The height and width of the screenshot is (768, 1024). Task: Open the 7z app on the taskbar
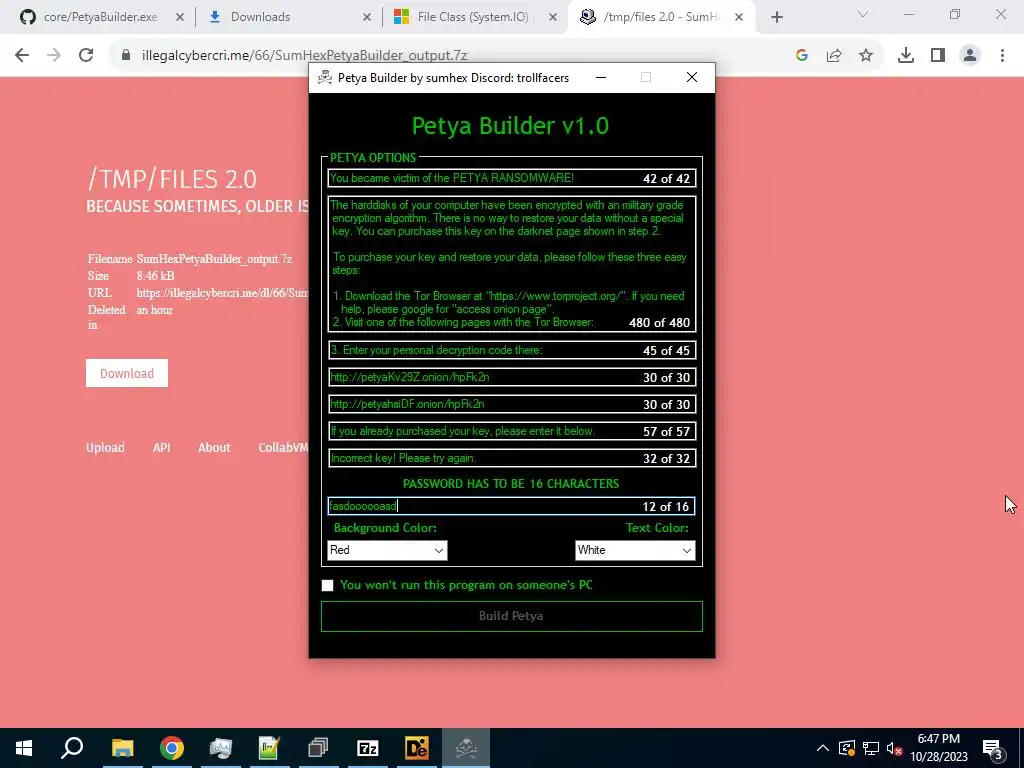point(368,748)
